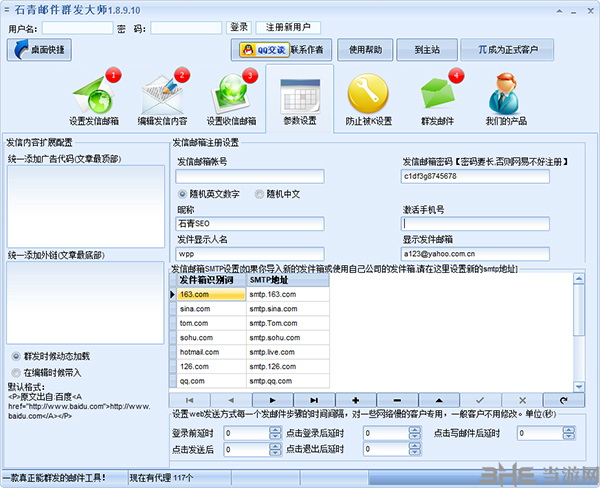This screenshot has width=600, height=488.
Task: Adjust 点击发送后 spinner arrows
Action: pos(275,449)
